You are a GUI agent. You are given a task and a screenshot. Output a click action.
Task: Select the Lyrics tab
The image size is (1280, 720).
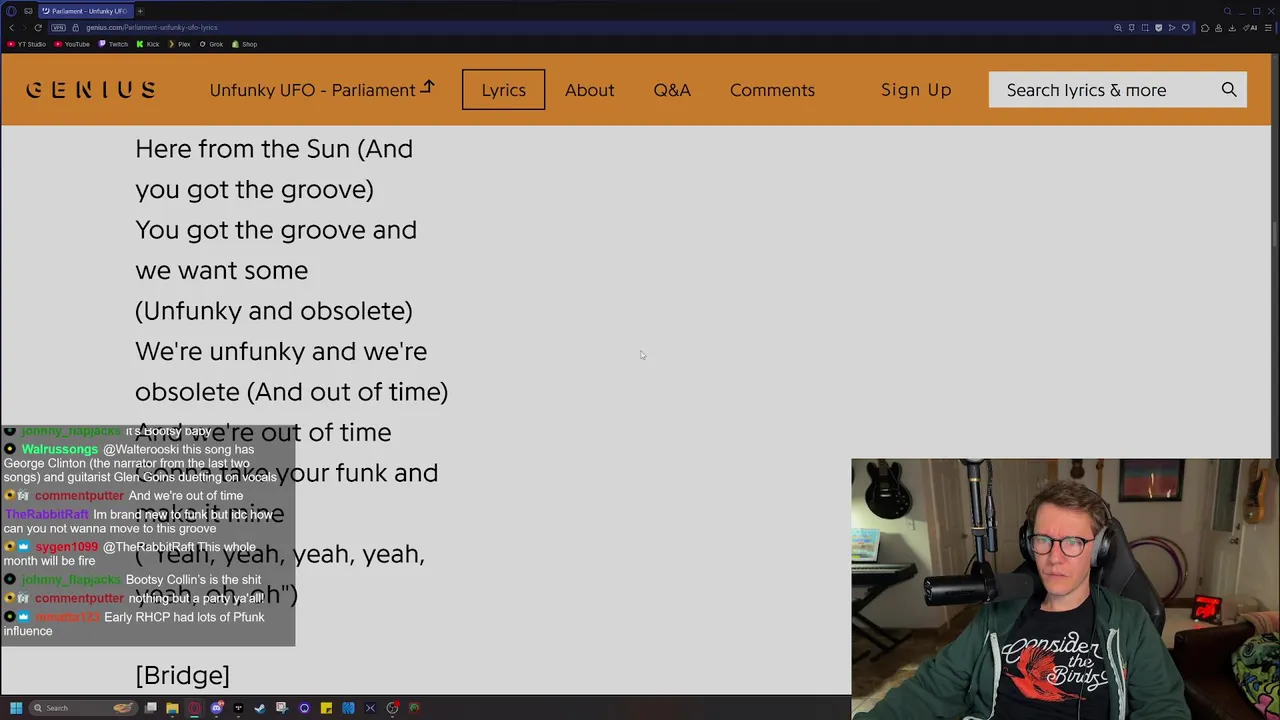503,90
